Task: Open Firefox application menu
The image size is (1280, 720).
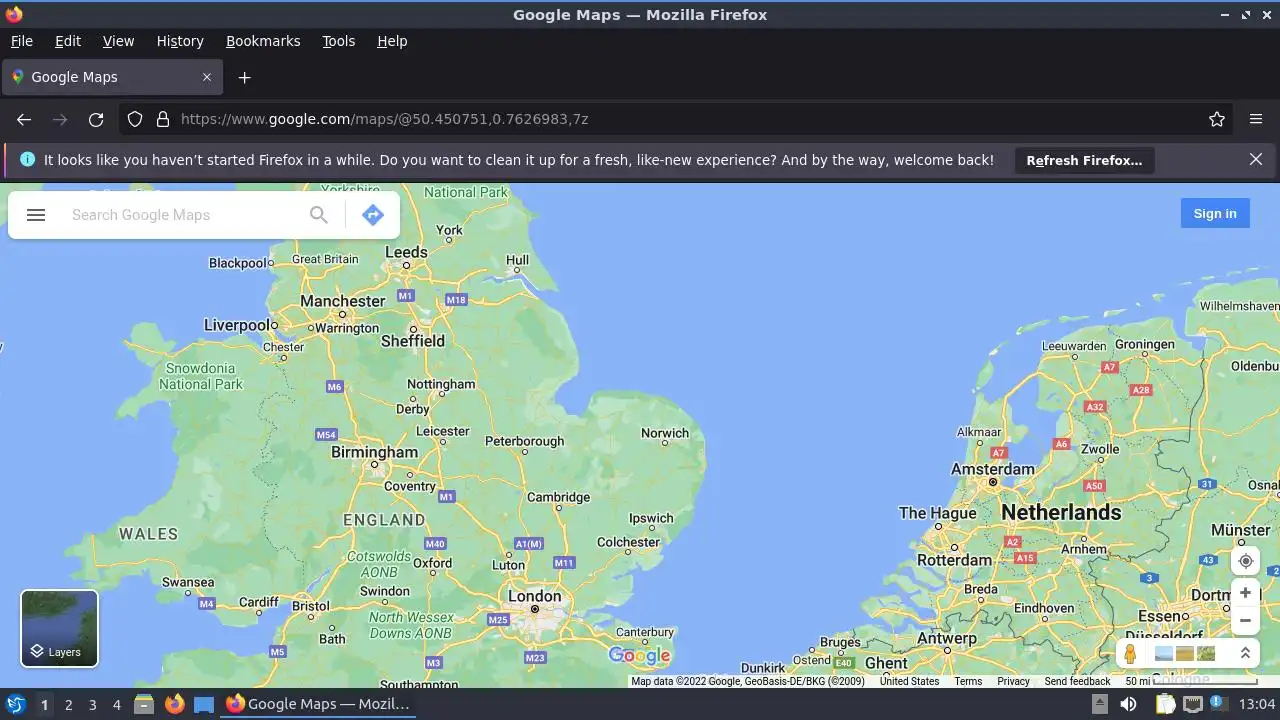Action: coord(1256,119)
